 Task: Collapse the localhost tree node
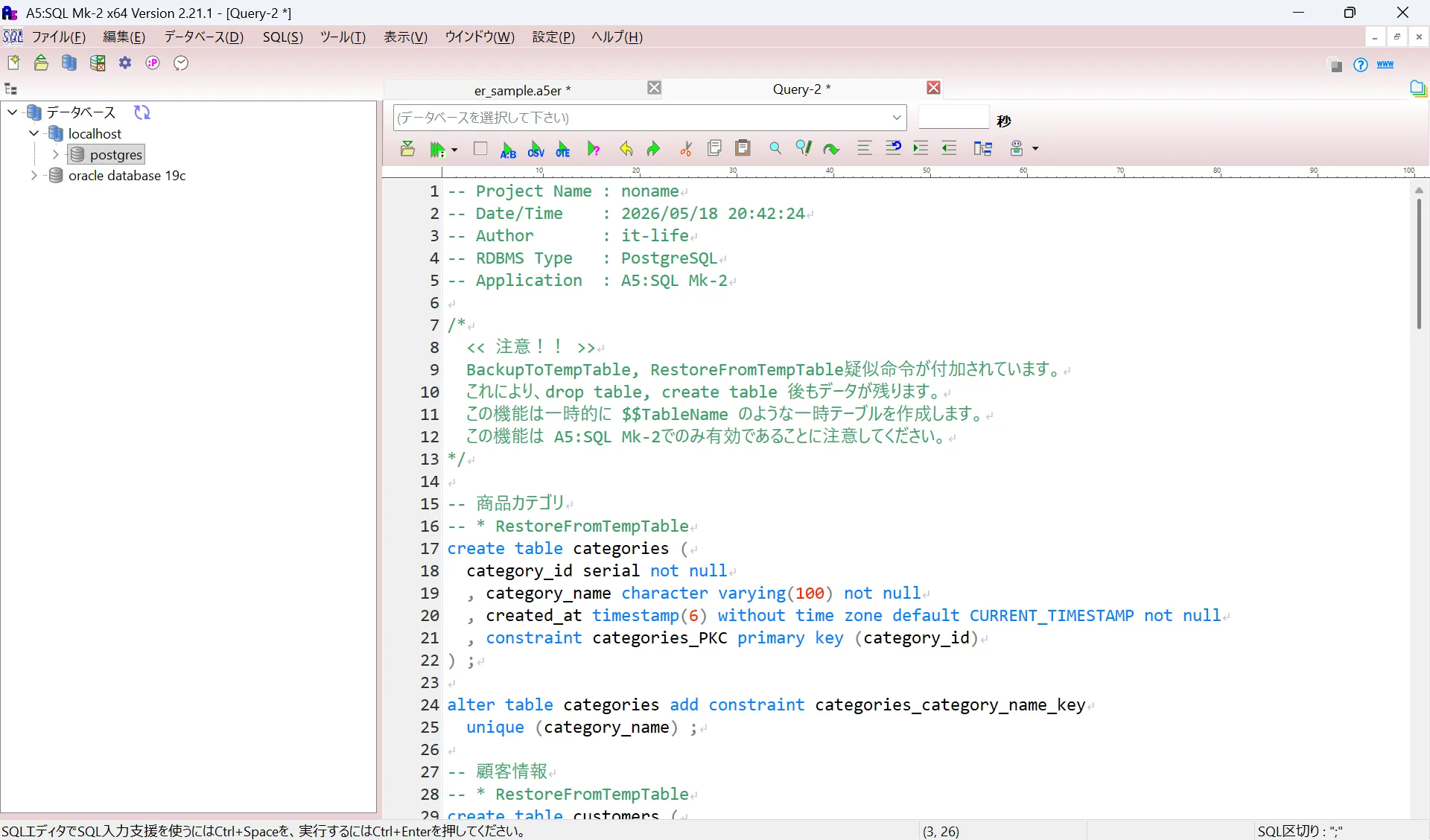point(34,133)
